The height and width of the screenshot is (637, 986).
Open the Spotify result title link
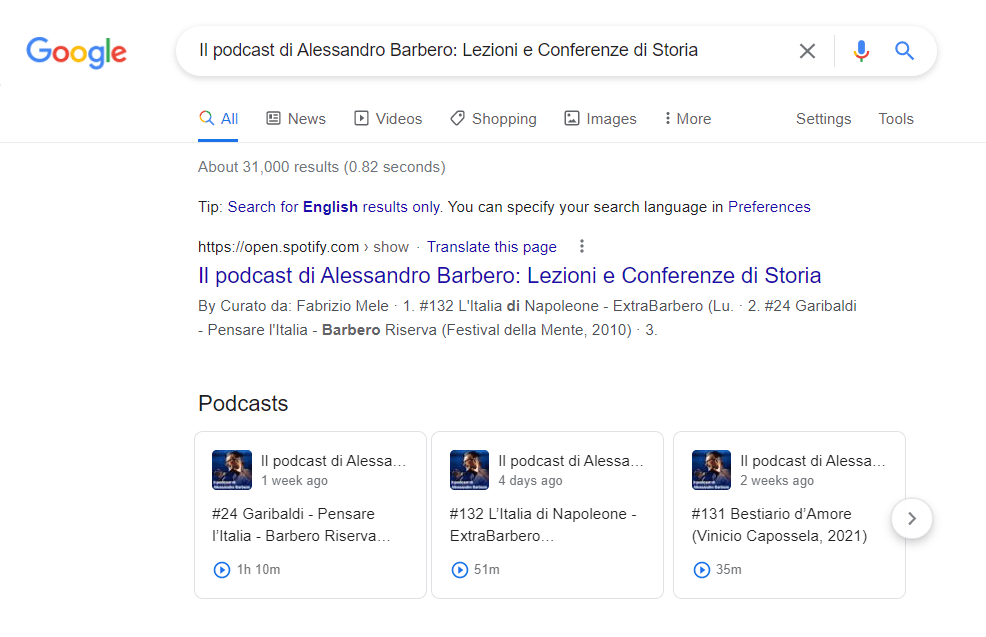click(509, 275)
